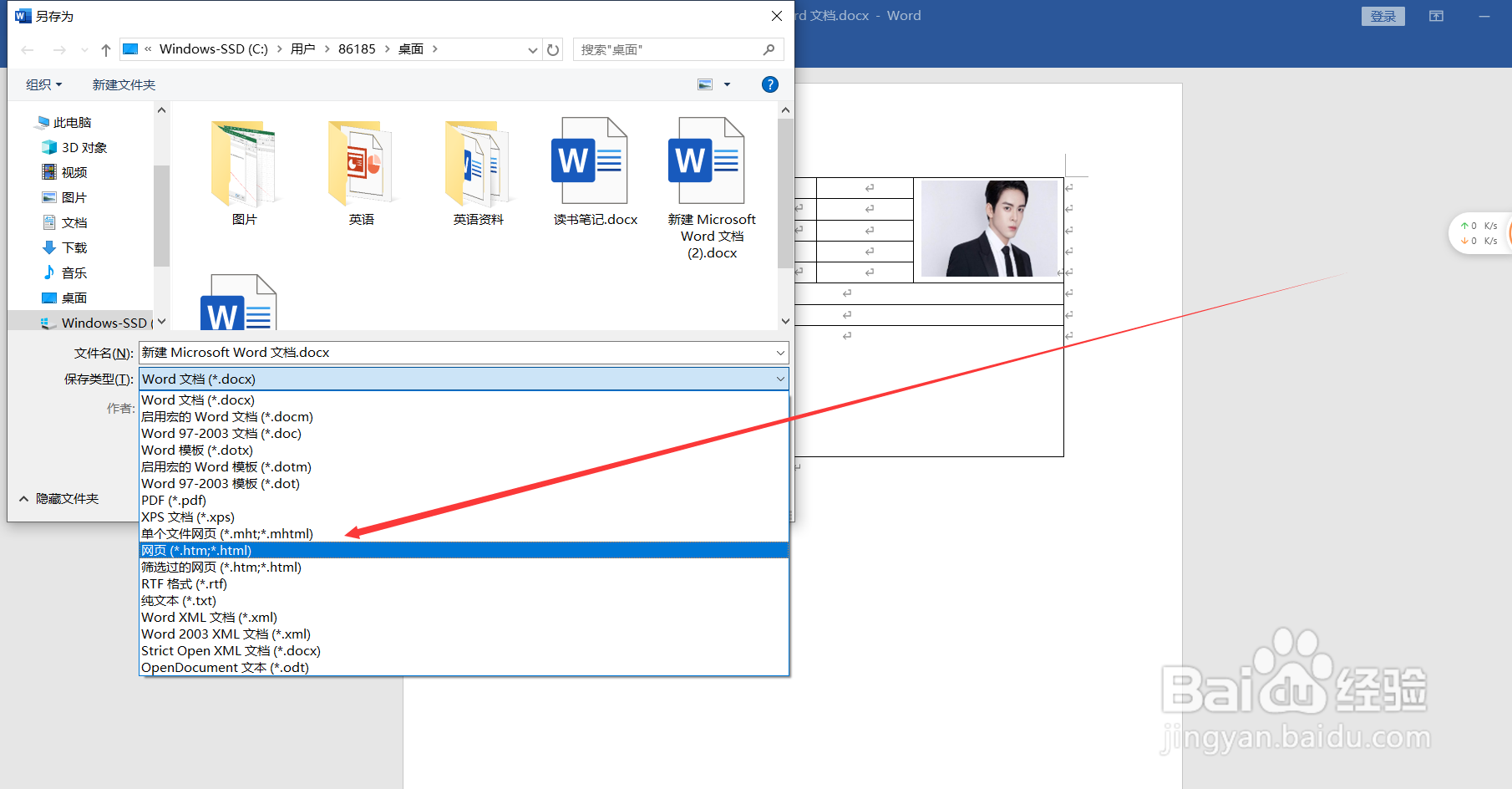Click the file name input field
The height and width of the screenshot is (789, 1512).
point(459,352)
